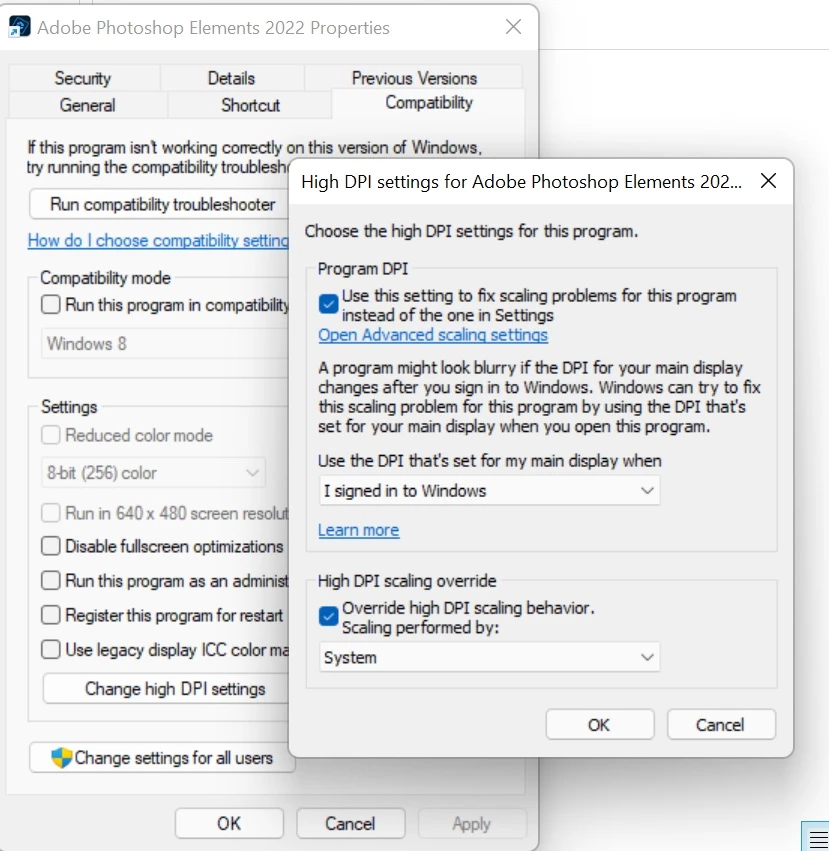Open the Previous Versions tab

pyautogui.click(x=414, y=78)
